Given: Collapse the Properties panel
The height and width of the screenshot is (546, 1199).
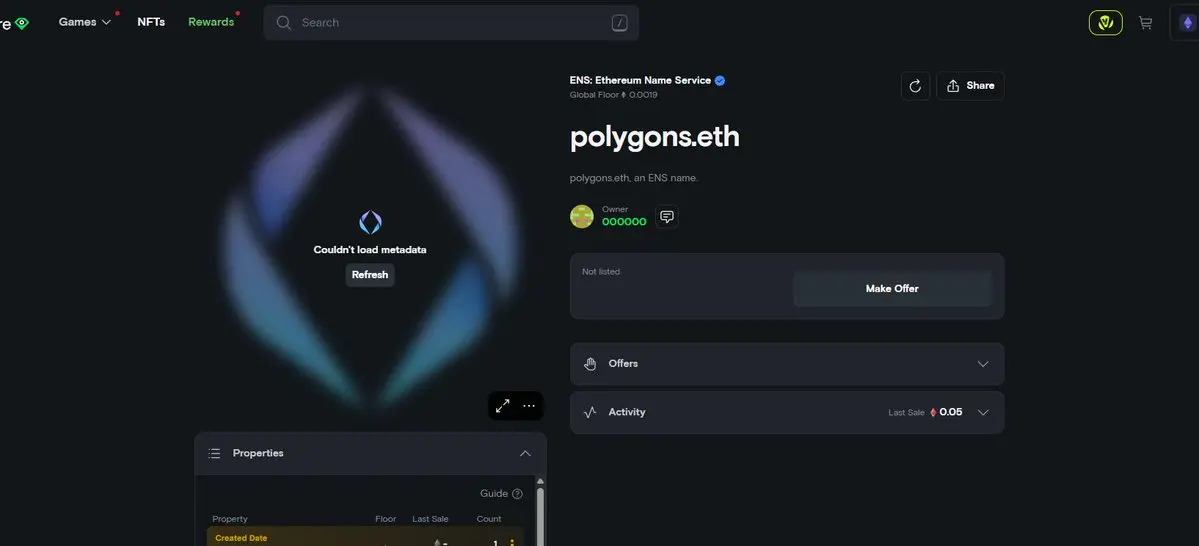Looking at the screenshot, I should [x=525, y=453].
